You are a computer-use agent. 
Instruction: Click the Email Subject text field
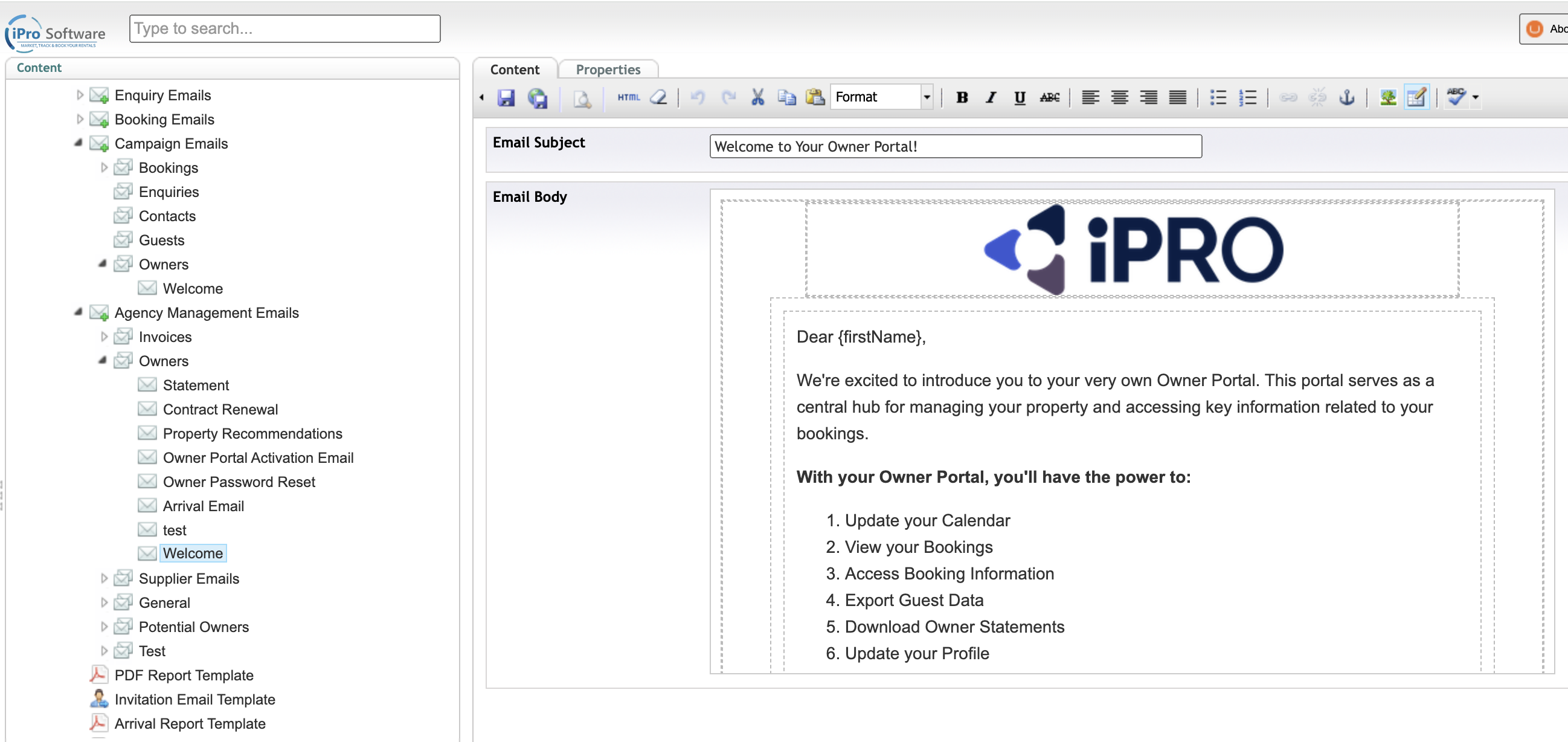(955, 146)
